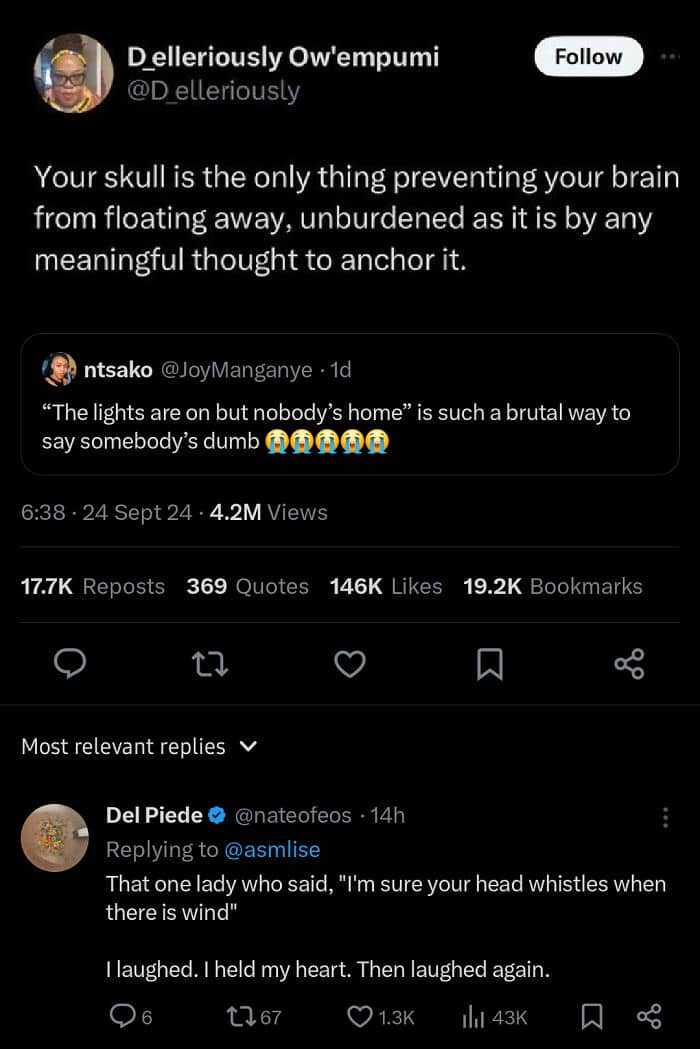Repost Del Piede's reply
This screenshot has height=1049, width=700.
(x=242, y=1017)
